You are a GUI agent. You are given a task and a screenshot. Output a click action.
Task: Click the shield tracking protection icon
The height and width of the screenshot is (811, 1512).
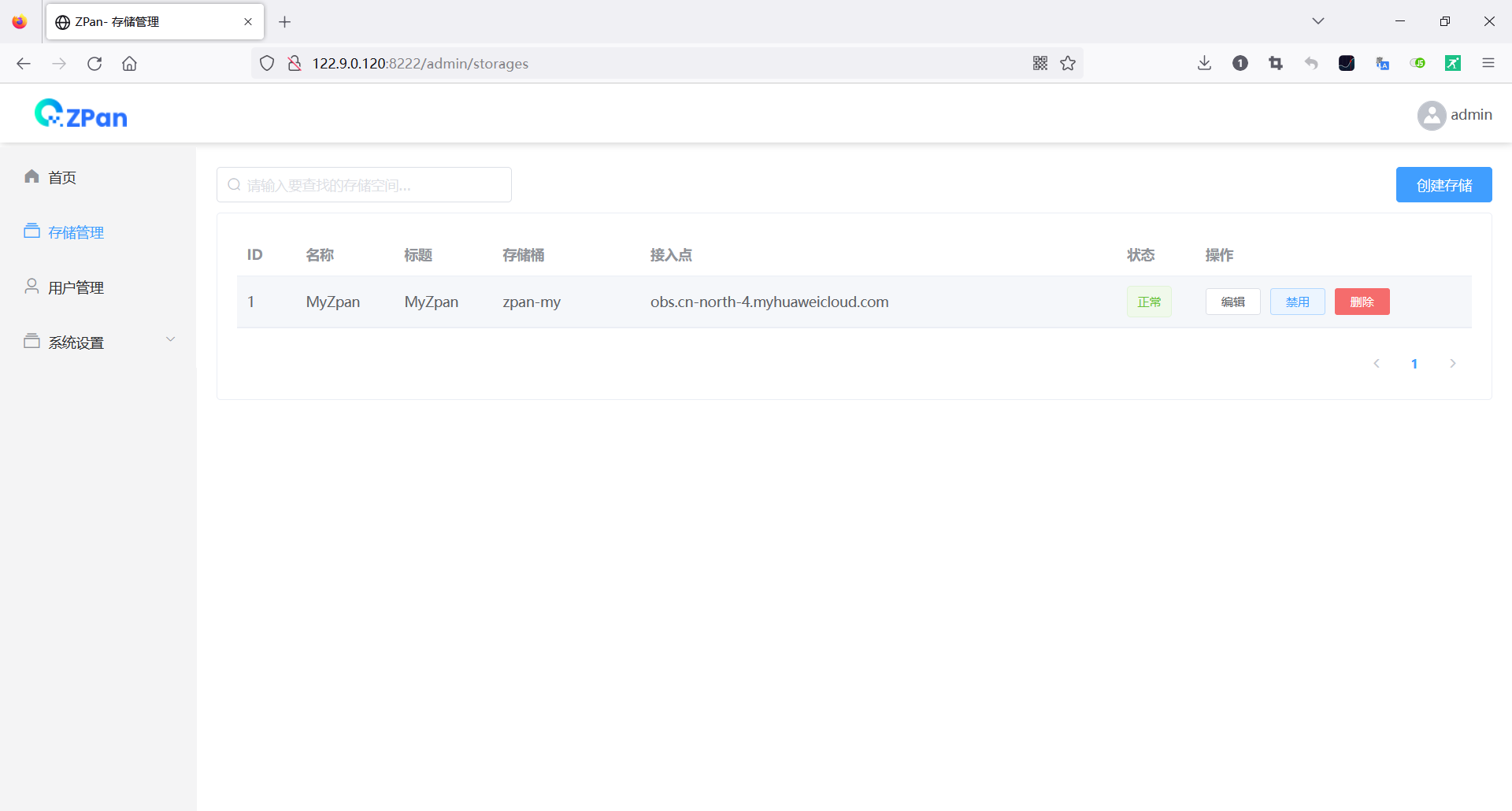tap(267, 64)
